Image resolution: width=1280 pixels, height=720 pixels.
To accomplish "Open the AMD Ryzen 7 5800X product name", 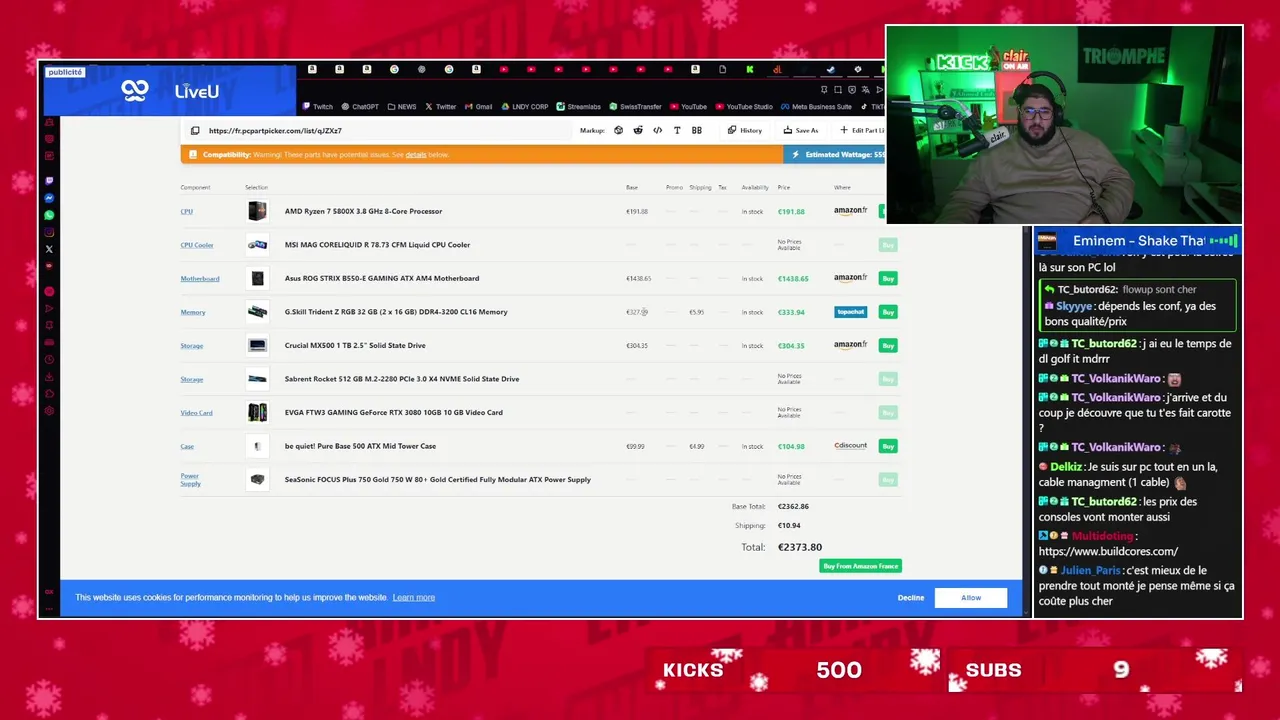I will pos(363,211).
